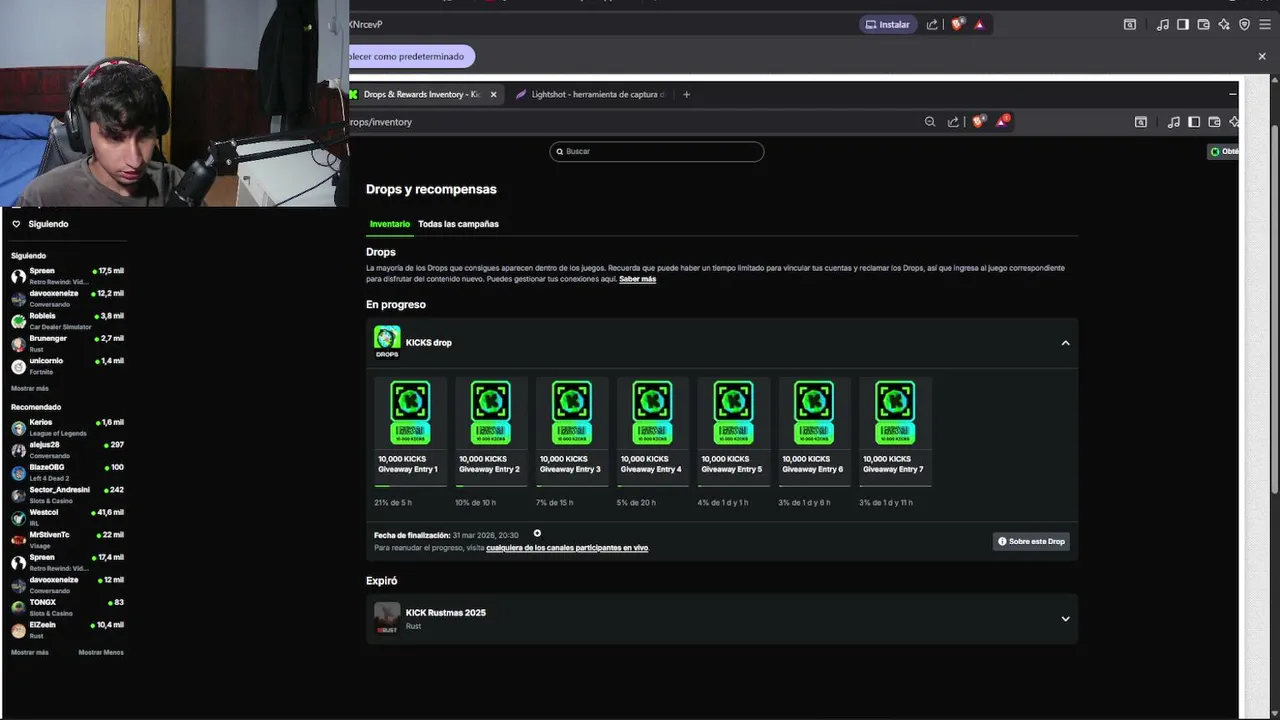Dismiss the default-browser infobar with X
The width and height of the screenshot is (1280, 720).
1262,56
